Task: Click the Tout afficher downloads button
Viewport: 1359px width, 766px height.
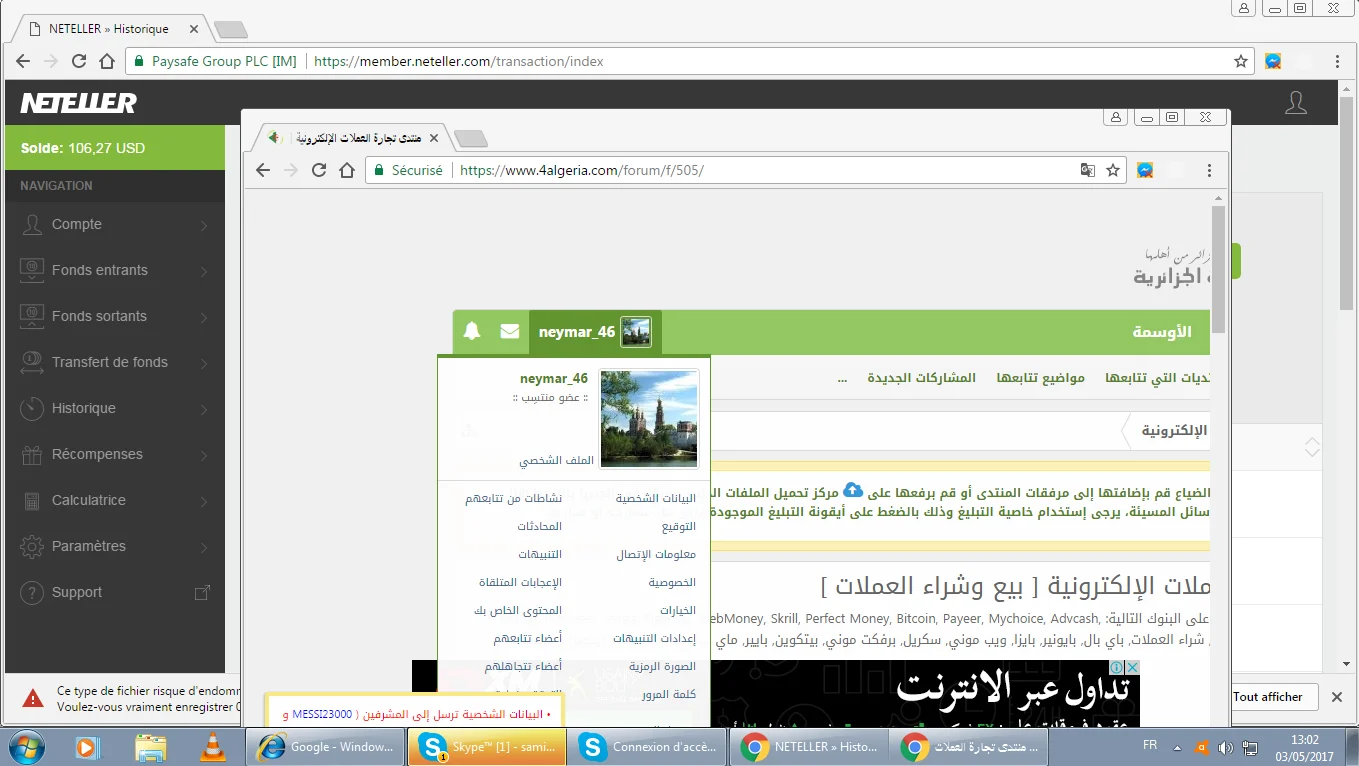Action: pos(1267,697)
